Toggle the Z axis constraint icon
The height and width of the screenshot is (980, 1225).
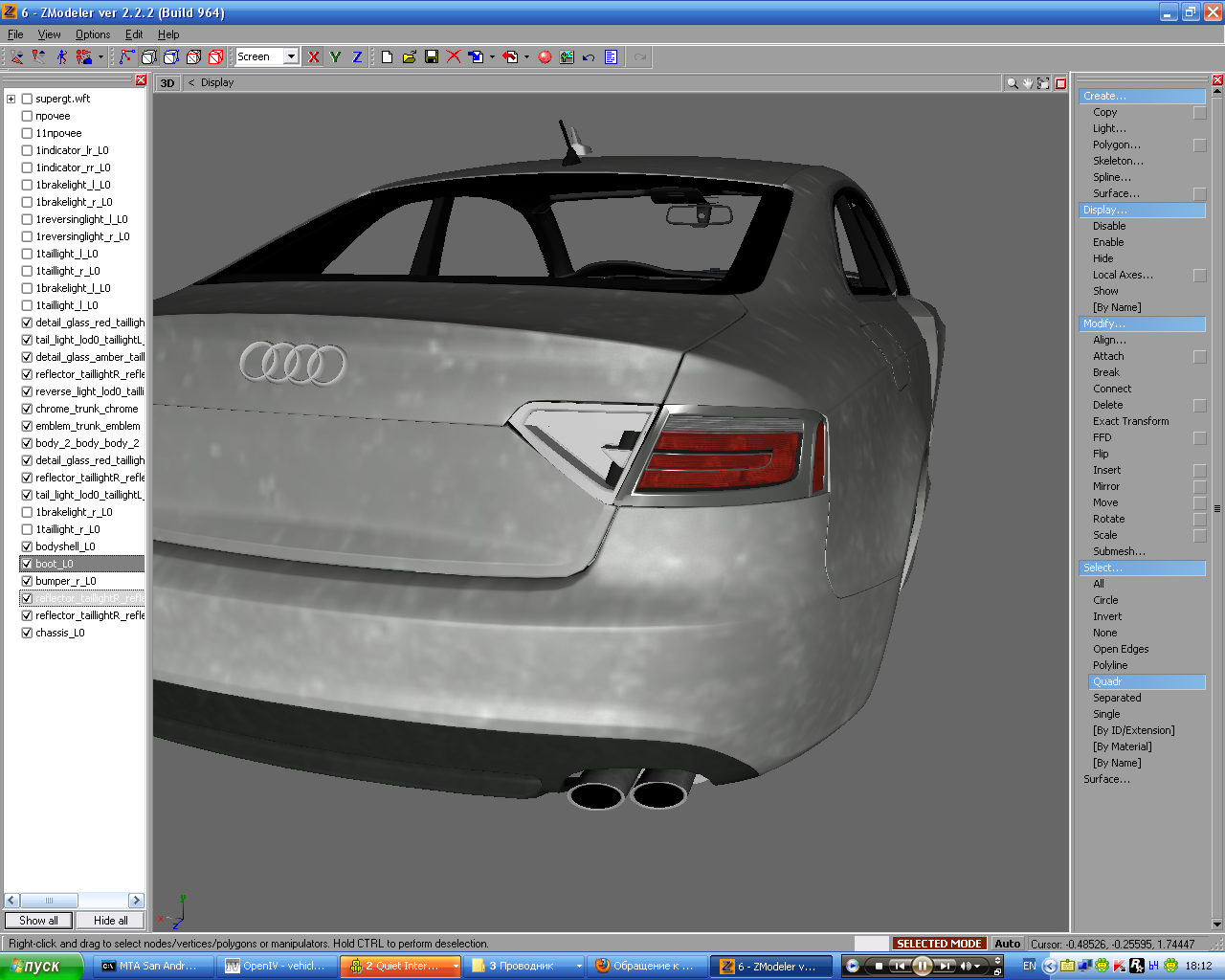[357, 57]
